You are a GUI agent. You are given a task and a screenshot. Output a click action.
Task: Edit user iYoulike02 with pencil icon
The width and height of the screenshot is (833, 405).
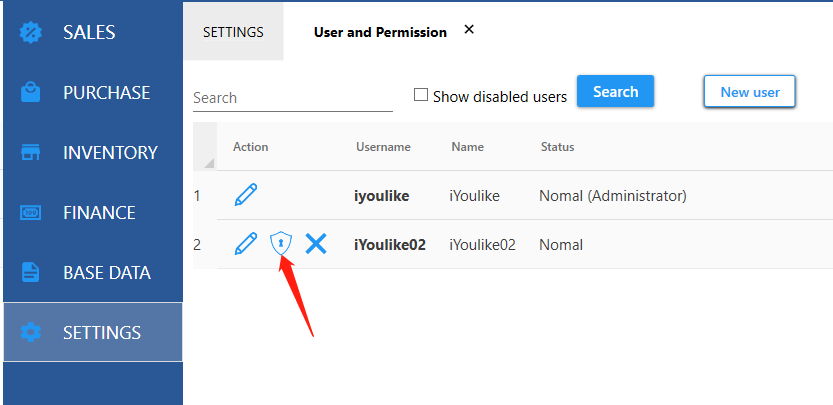[x=245, y=244]
